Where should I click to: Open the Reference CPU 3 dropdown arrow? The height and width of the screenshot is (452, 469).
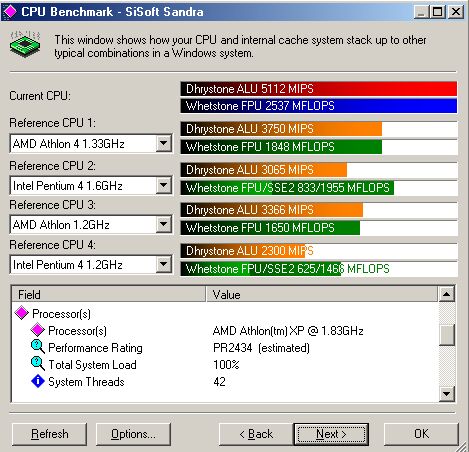164,224
